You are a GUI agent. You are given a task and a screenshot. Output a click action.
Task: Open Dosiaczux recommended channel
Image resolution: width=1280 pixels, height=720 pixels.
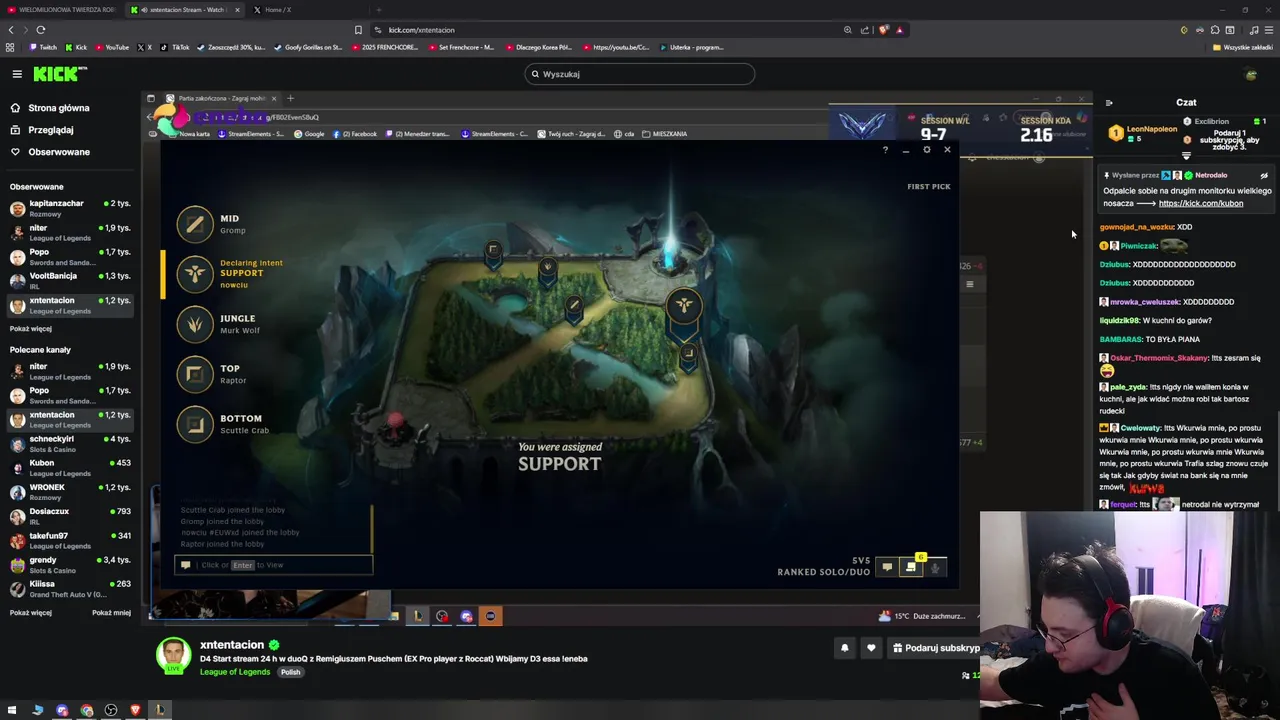click(70, 516)
